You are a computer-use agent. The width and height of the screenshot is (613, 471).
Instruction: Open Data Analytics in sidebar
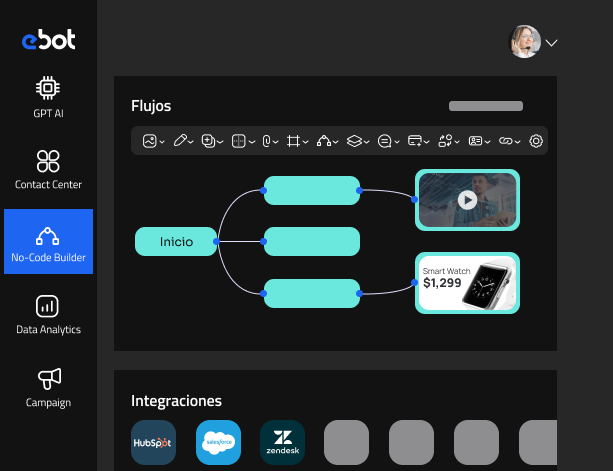click(48, 314)
